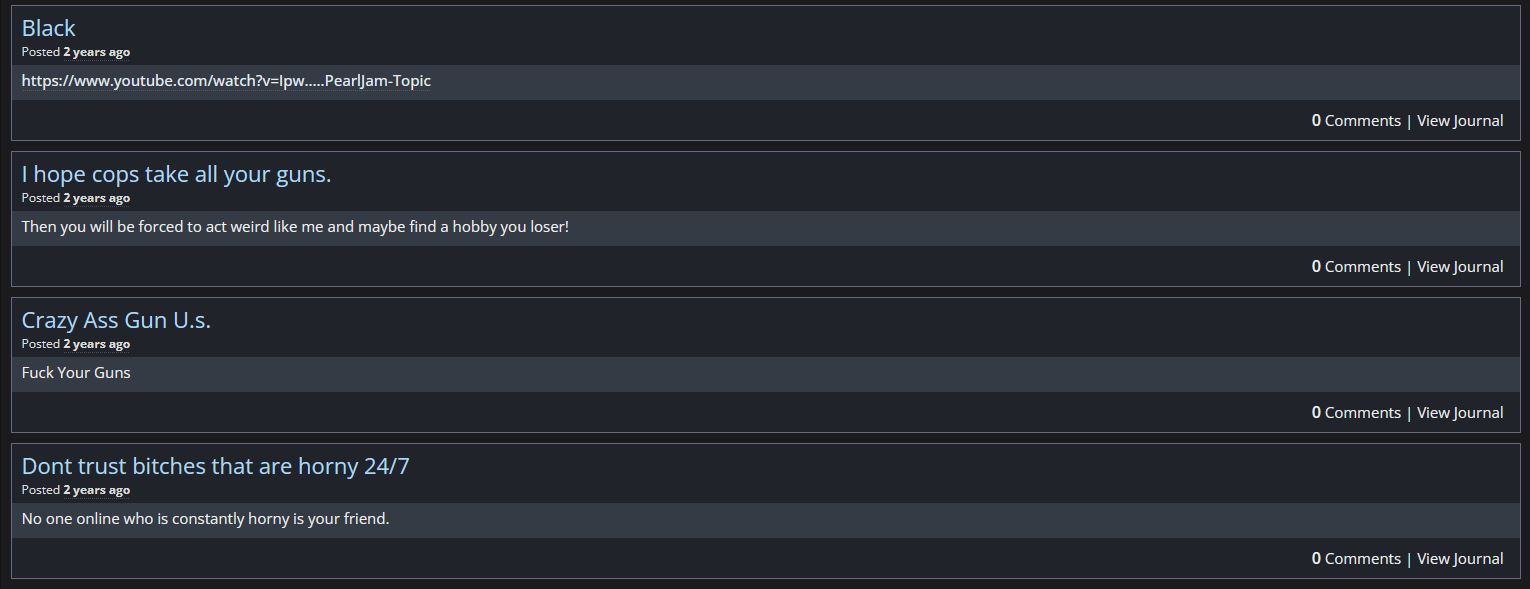
Task: Click "2 years ago" timestamp under "Black"
Action: click(97, 52)
